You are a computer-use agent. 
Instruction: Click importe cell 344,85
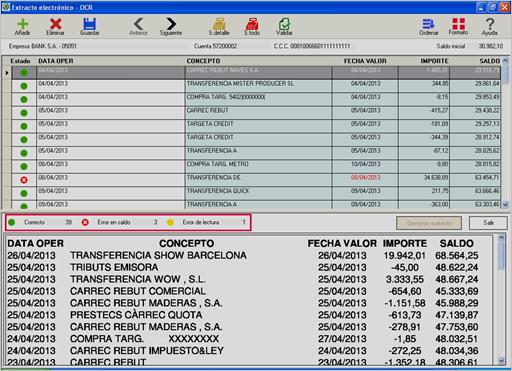(424, 86)
